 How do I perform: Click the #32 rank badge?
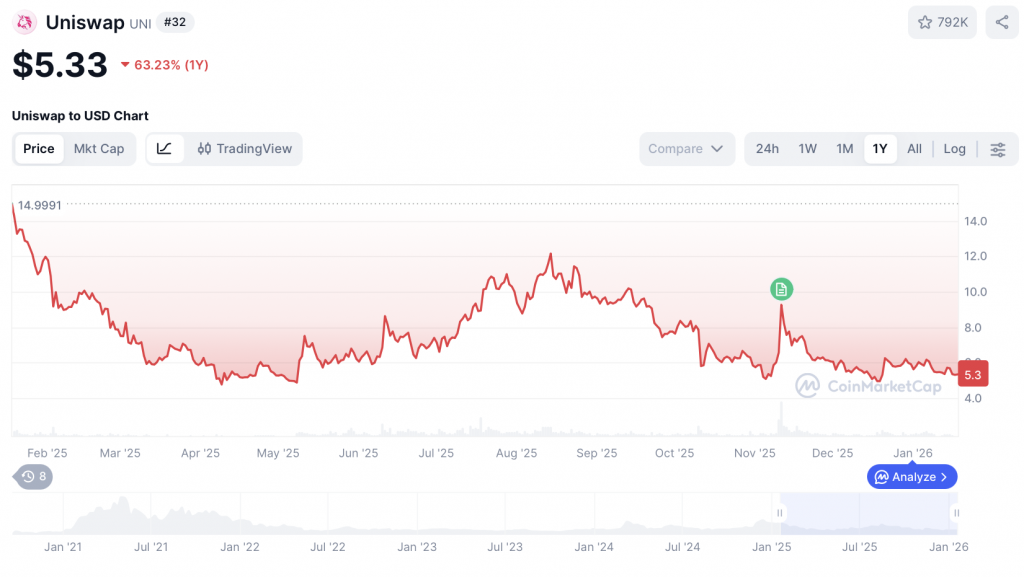(179, 22)
